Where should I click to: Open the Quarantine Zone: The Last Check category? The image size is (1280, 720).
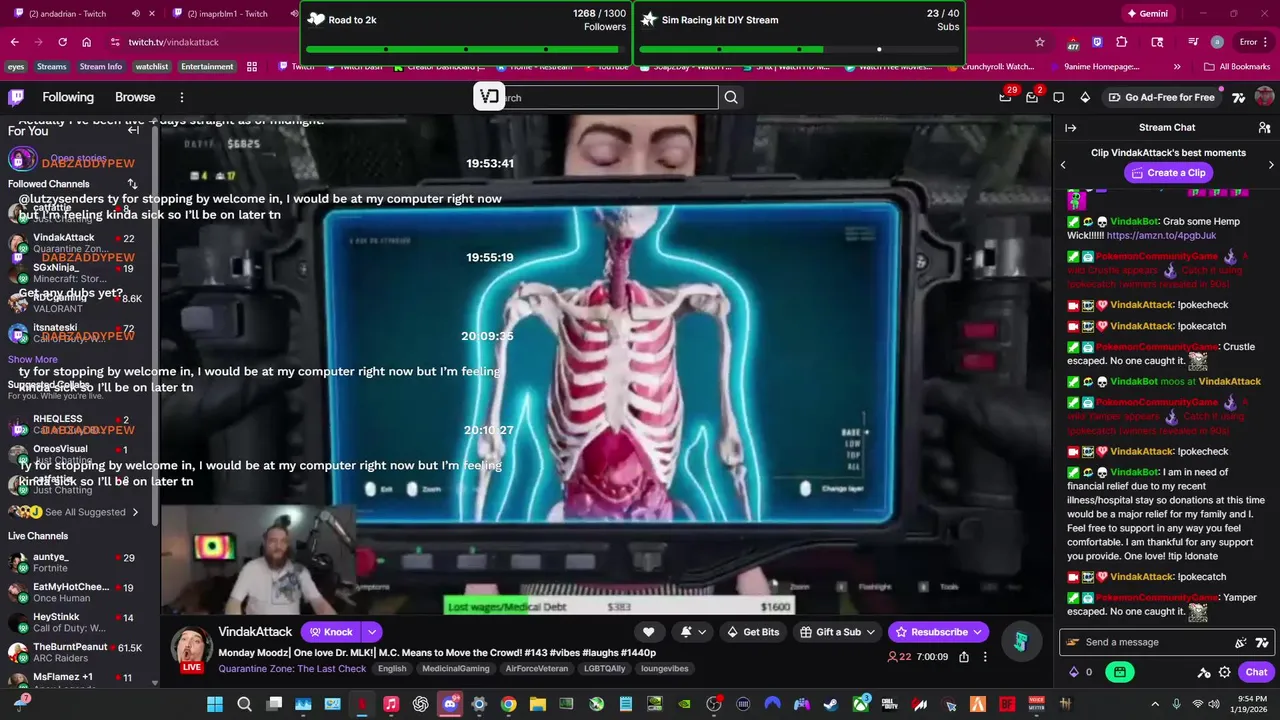[x=293, y=669]
